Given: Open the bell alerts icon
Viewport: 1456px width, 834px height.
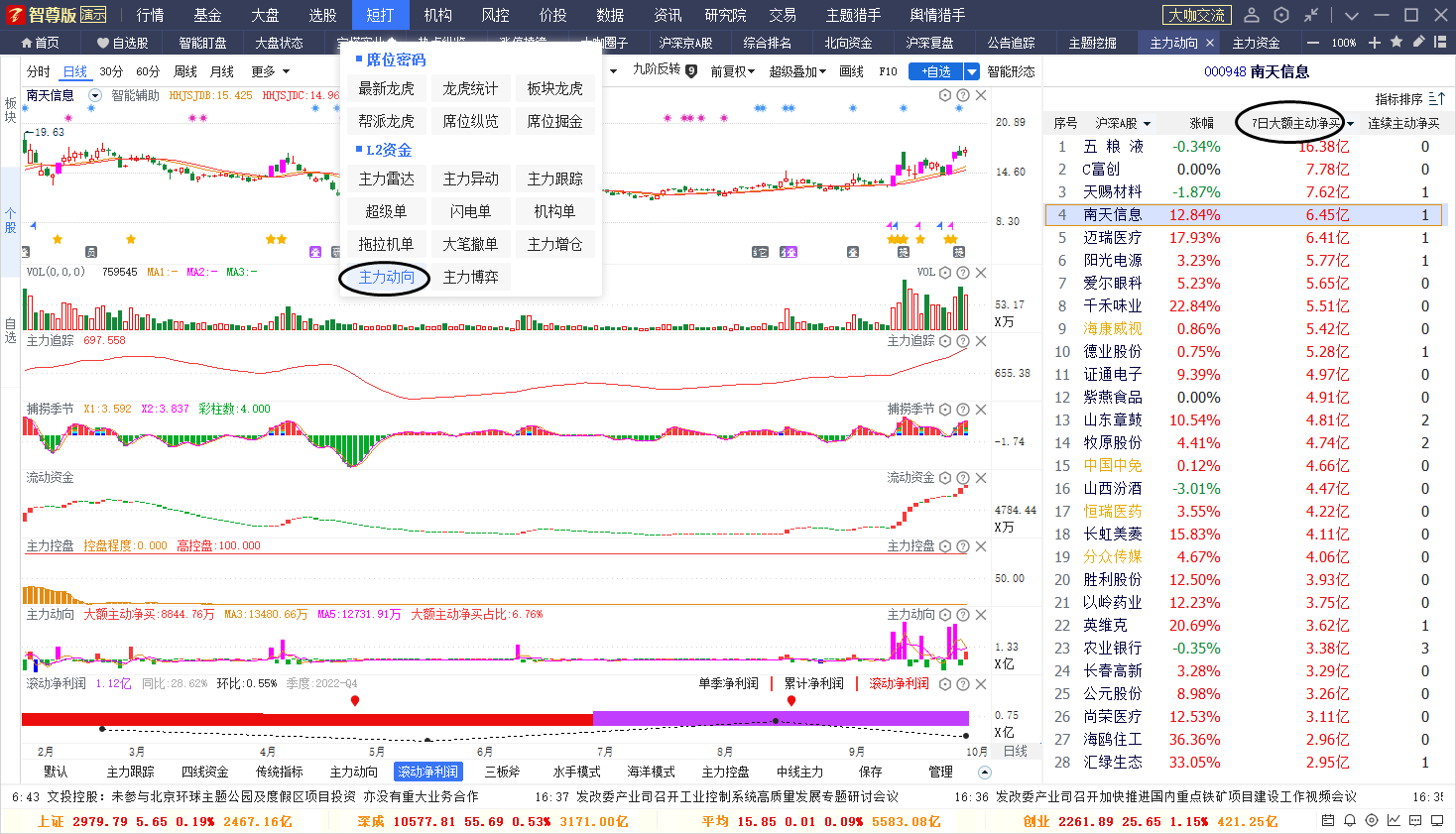Looking at the screenshot, I should (1350, 821).
